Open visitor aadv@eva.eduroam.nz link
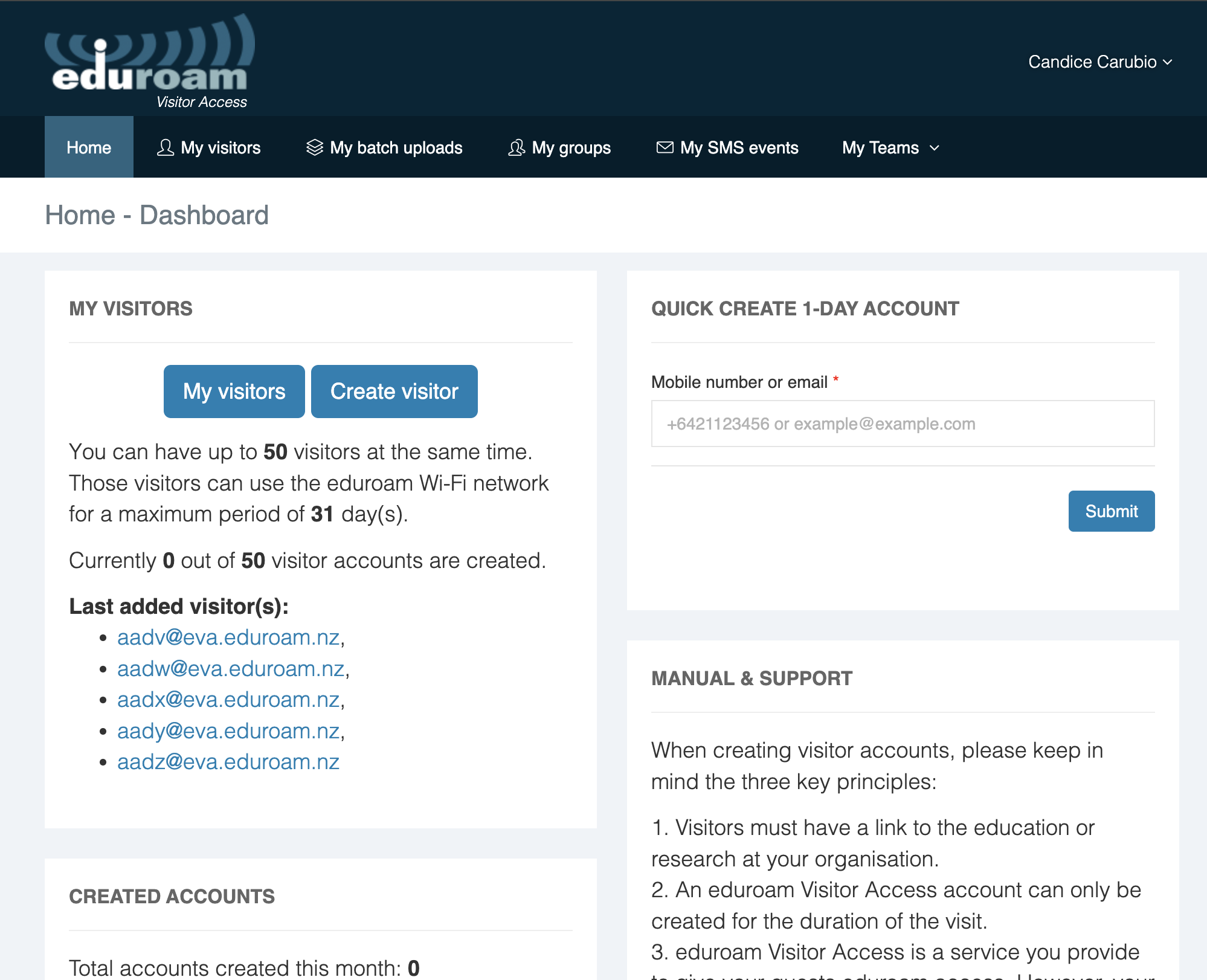Image resolution: width=1207 pixels, height=980 pixels. click(228, 637)
